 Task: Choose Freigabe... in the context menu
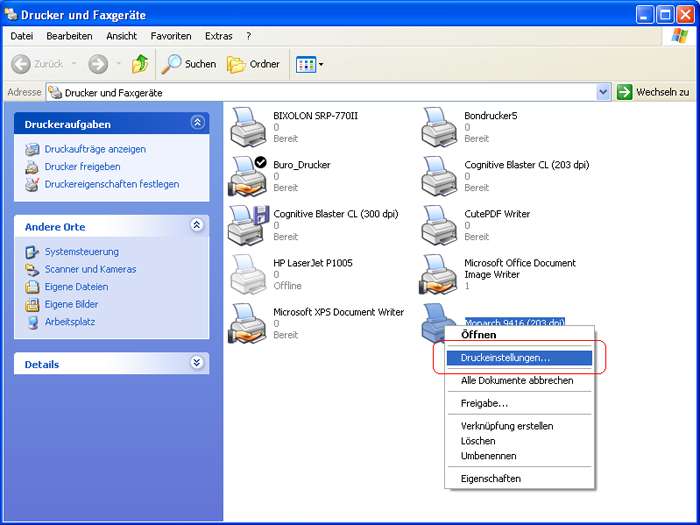point(520,404)
